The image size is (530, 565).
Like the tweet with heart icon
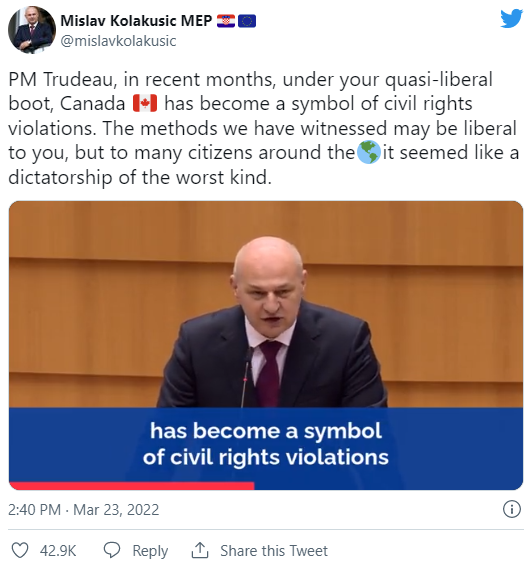(20, 550)
